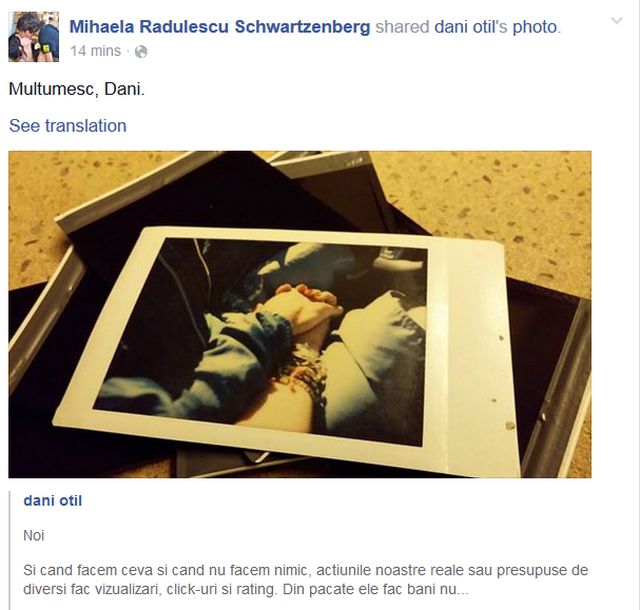
Task: Click the "Multumesc, Dani." post text
Action: [77, 89]
